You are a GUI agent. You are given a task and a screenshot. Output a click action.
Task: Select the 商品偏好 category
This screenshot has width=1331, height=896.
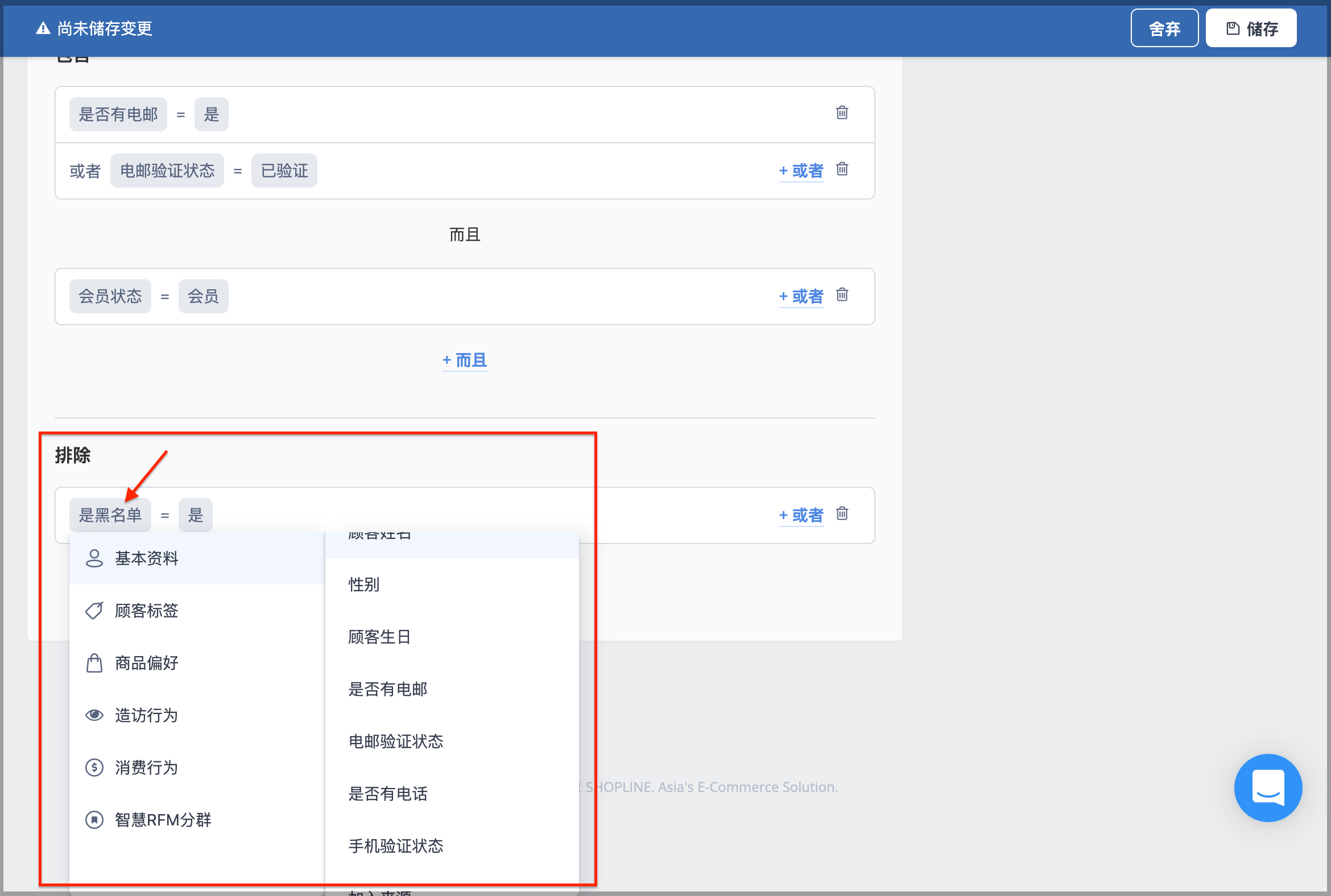(x=197, y=663)
